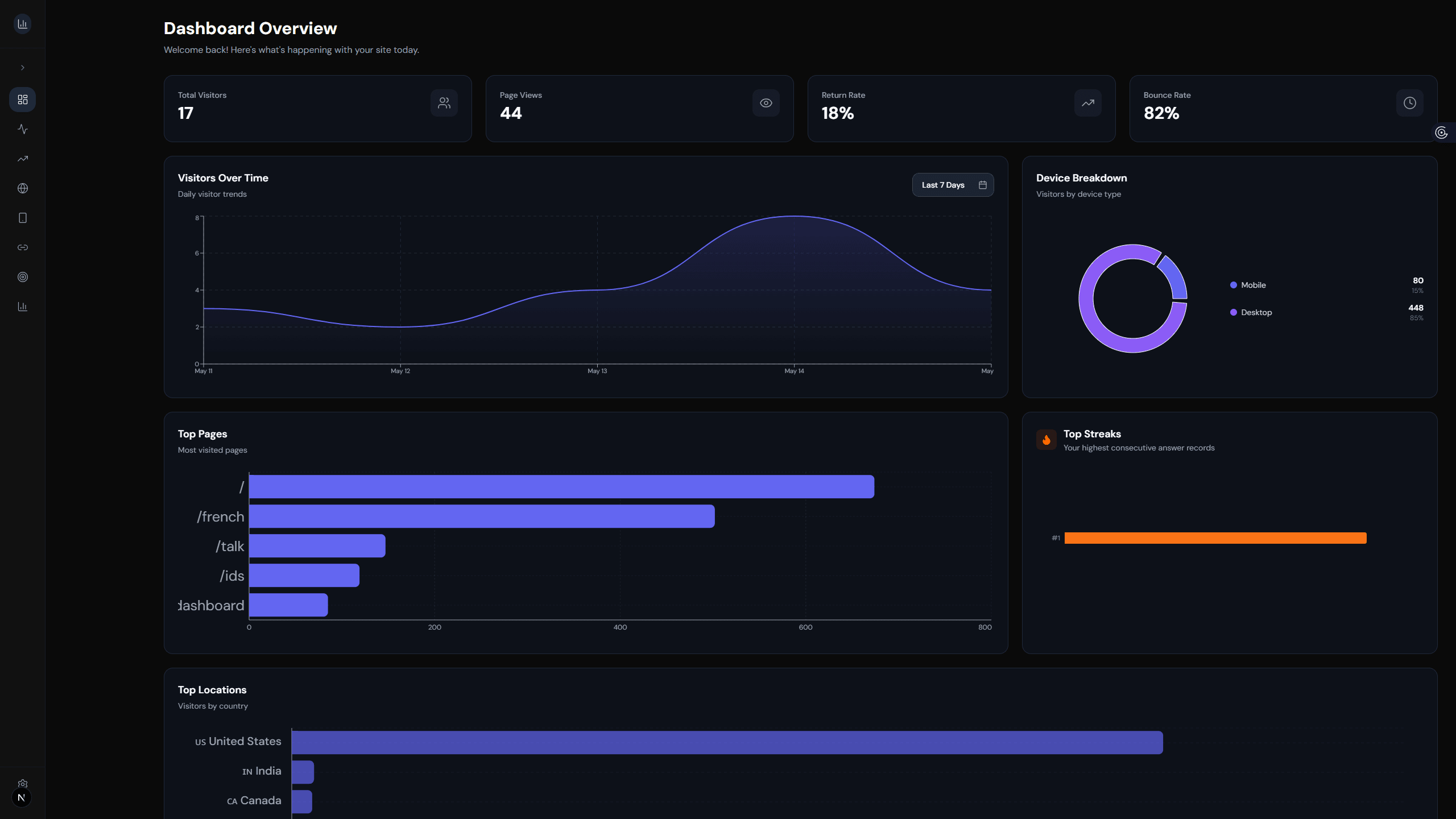The height and width of the screenshot is (819, 1456).
Task: Click the eye icon on Page Views card
Action: [x=766, y=103]
